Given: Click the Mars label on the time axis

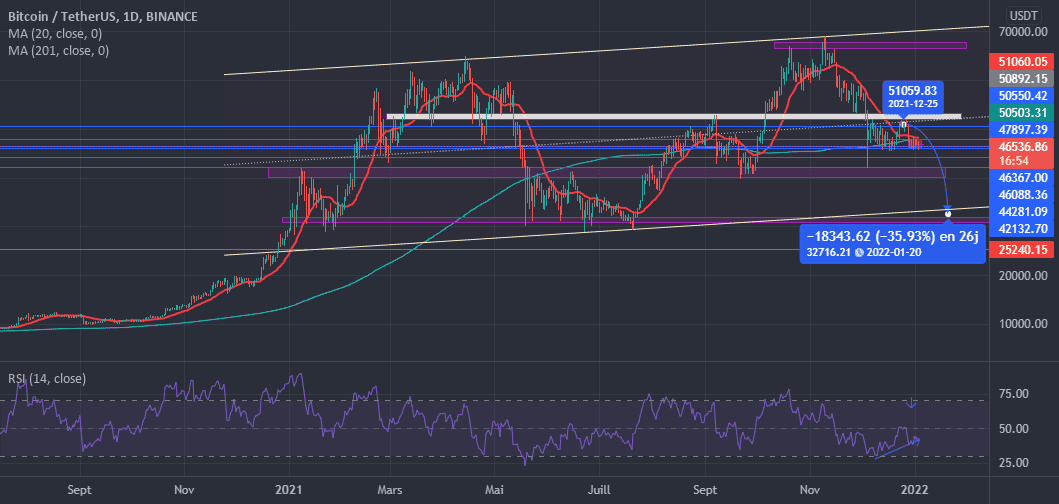Looking at the screenshot, I should tap(392, 488).
